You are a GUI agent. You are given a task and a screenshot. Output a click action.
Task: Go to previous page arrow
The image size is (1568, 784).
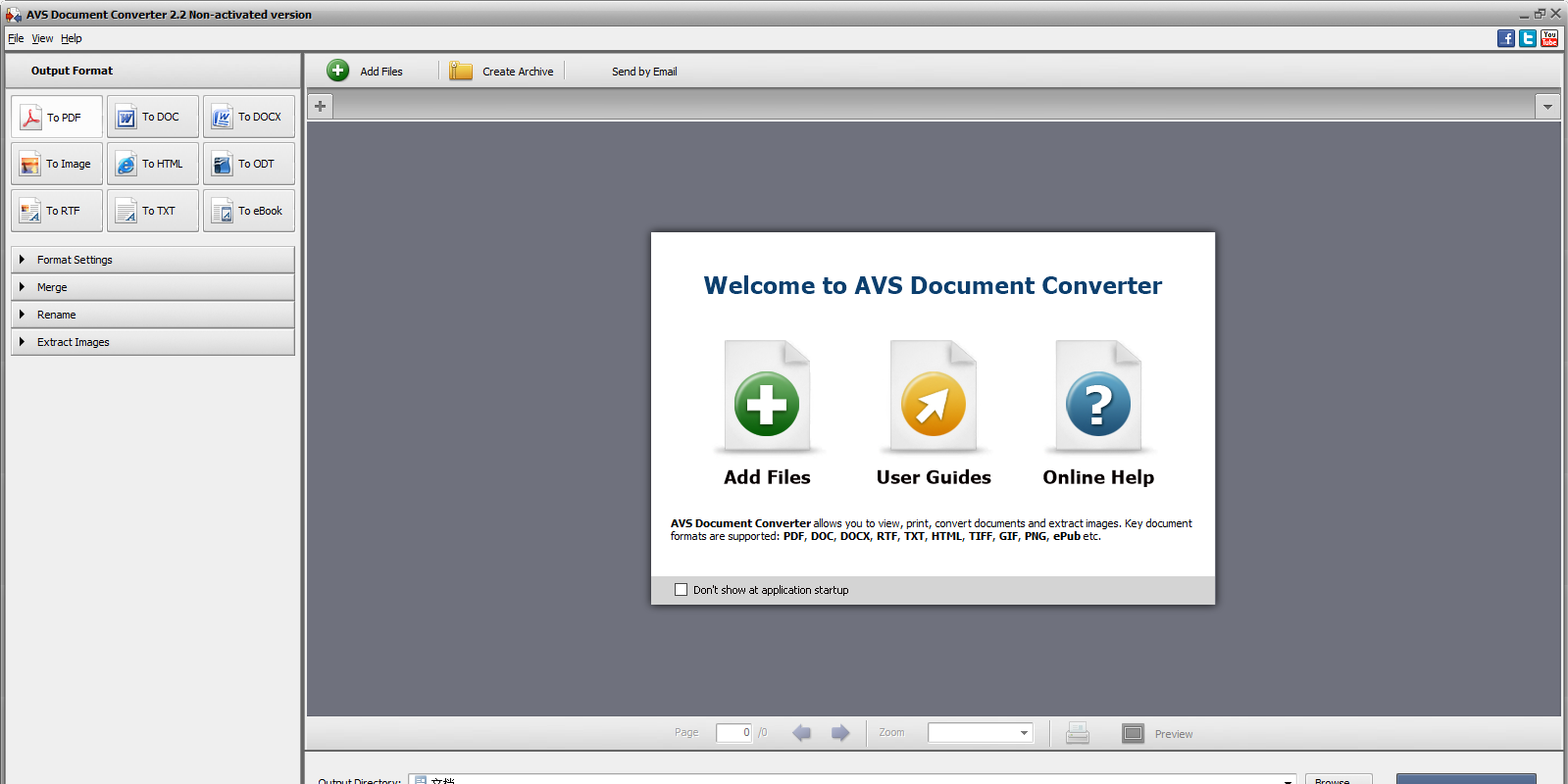[x=801, y=733]
